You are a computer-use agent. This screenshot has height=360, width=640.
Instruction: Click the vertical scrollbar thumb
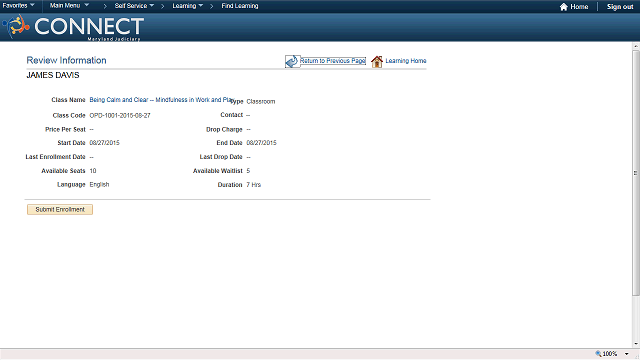tap(636, 173)
